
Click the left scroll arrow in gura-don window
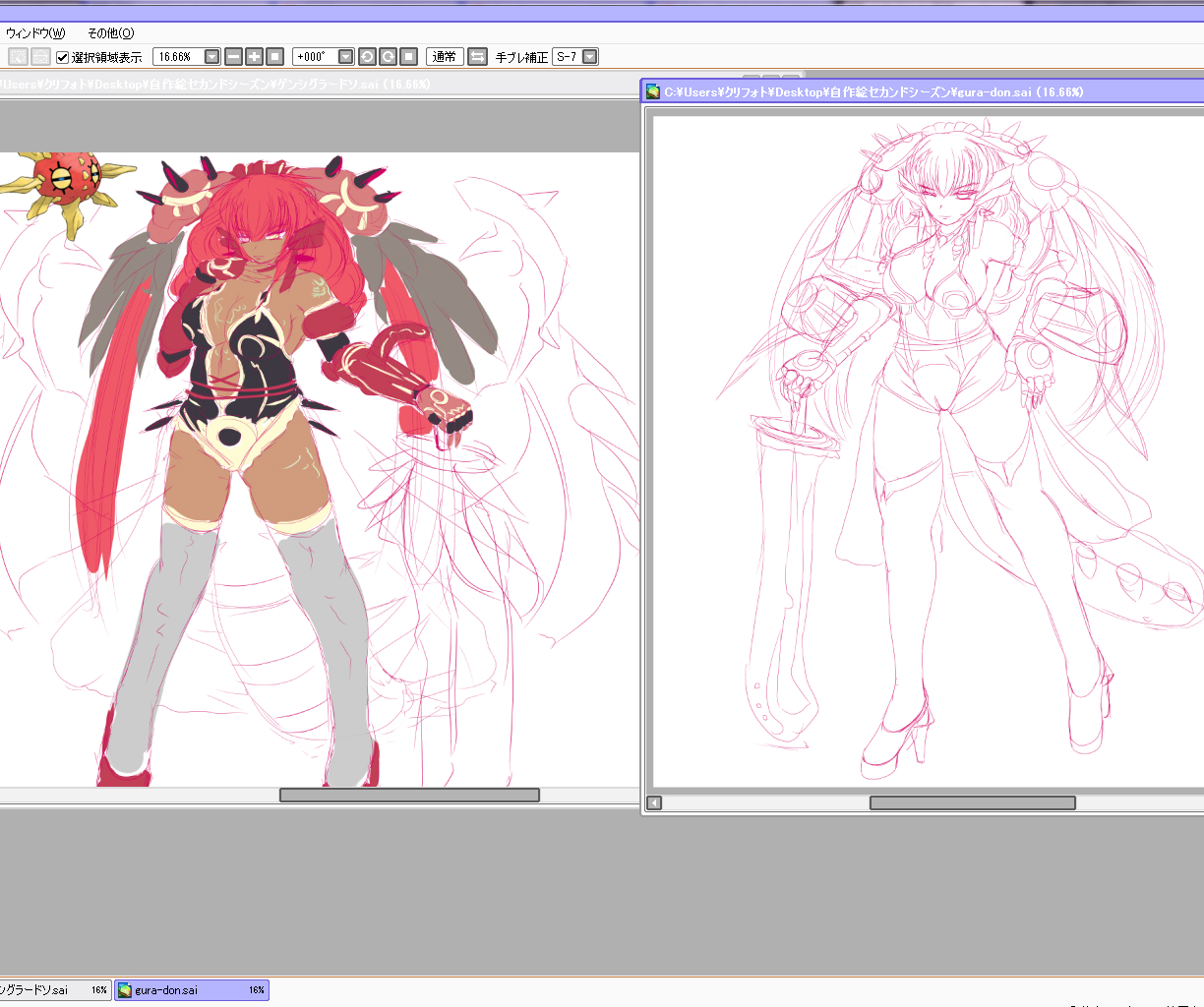pos(654,802)
